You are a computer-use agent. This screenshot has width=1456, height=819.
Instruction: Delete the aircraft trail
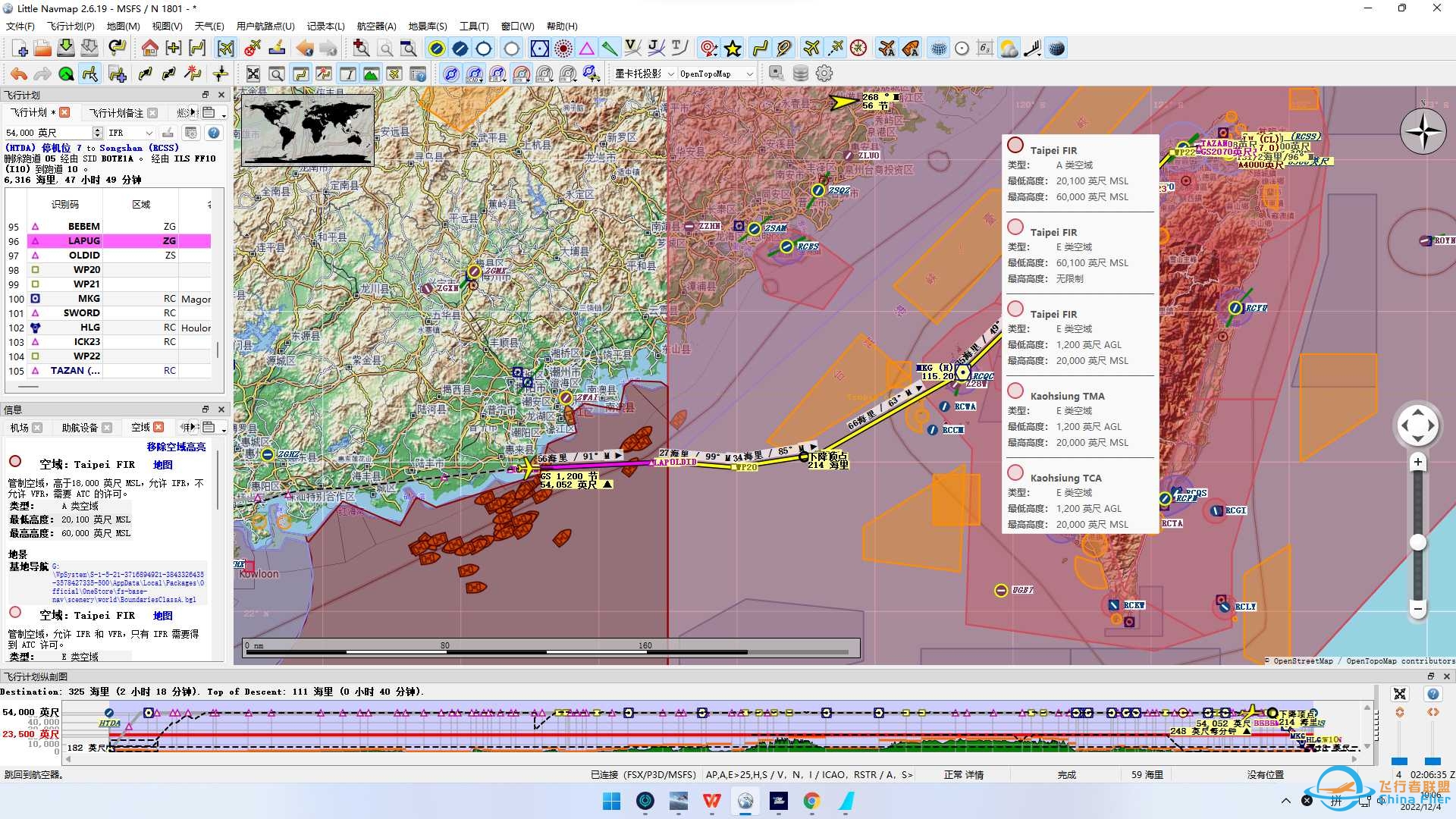(253, 49)
